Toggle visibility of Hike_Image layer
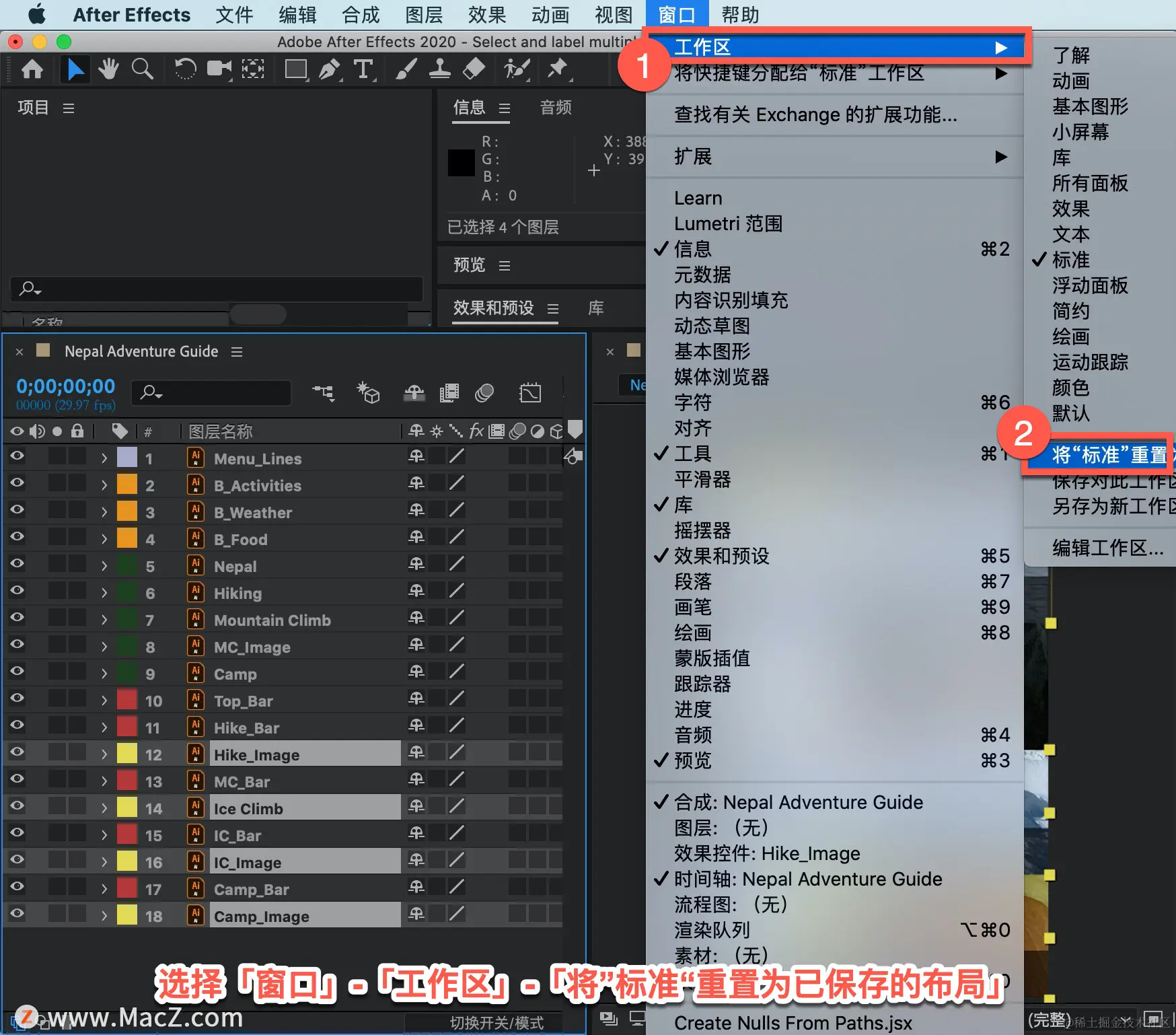The height and width of the screenshot is (1035, 1176). (17, 752)
